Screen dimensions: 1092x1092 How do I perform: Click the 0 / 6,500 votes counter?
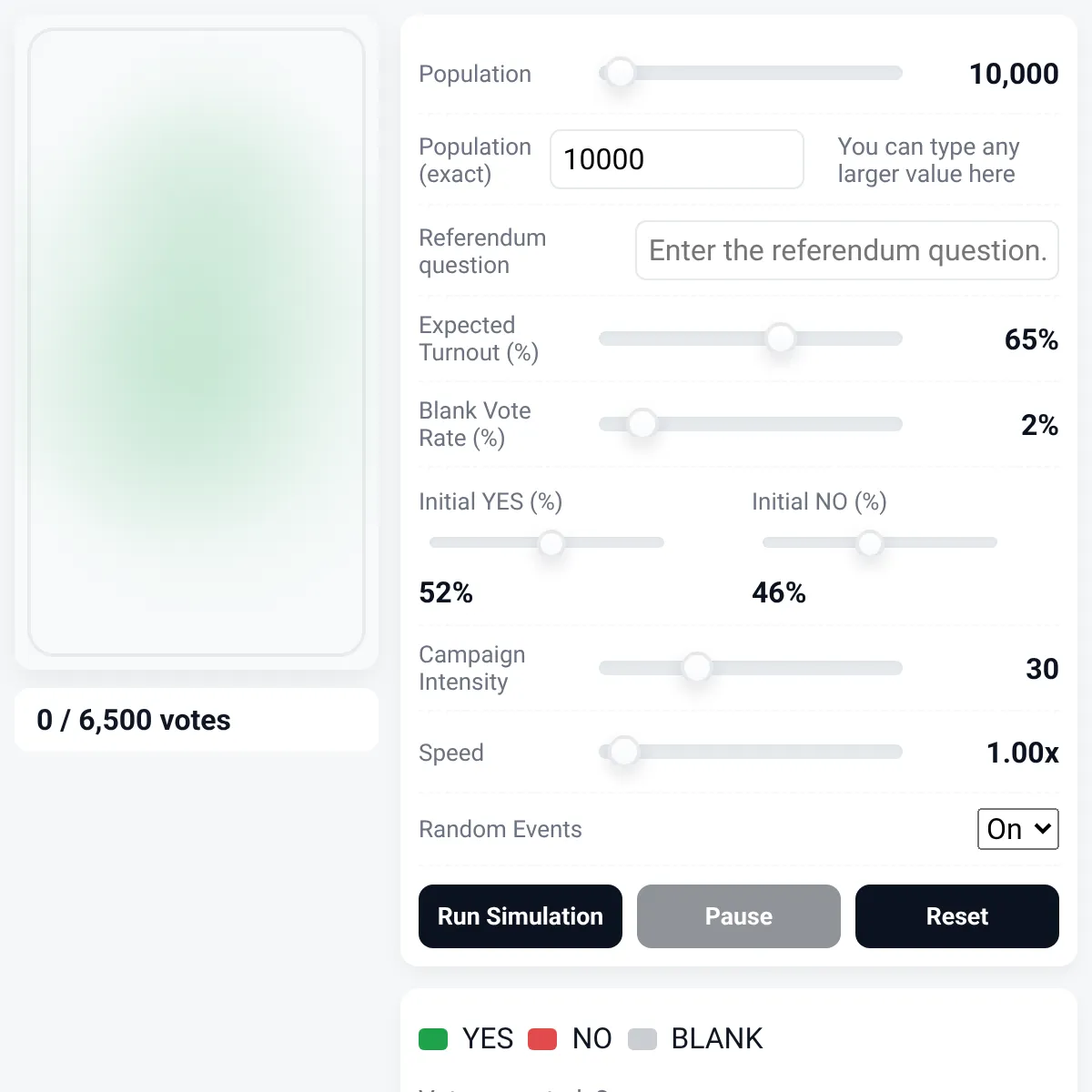point(134,720)
